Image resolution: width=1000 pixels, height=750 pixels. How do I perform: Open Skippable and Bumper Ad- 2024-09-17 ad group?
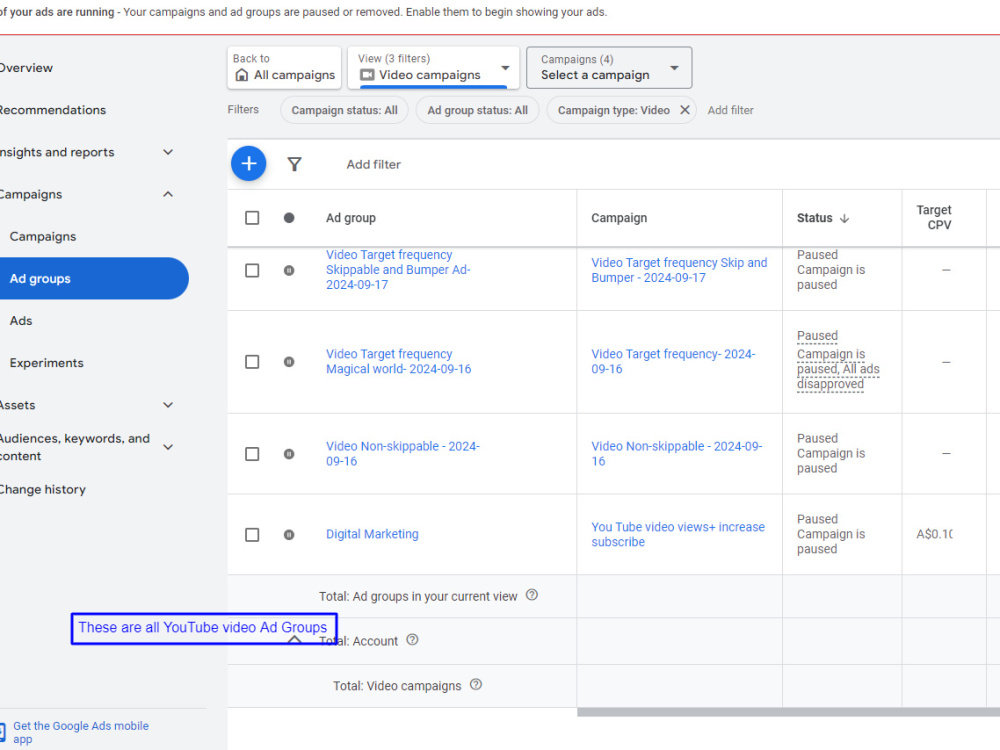398,270
